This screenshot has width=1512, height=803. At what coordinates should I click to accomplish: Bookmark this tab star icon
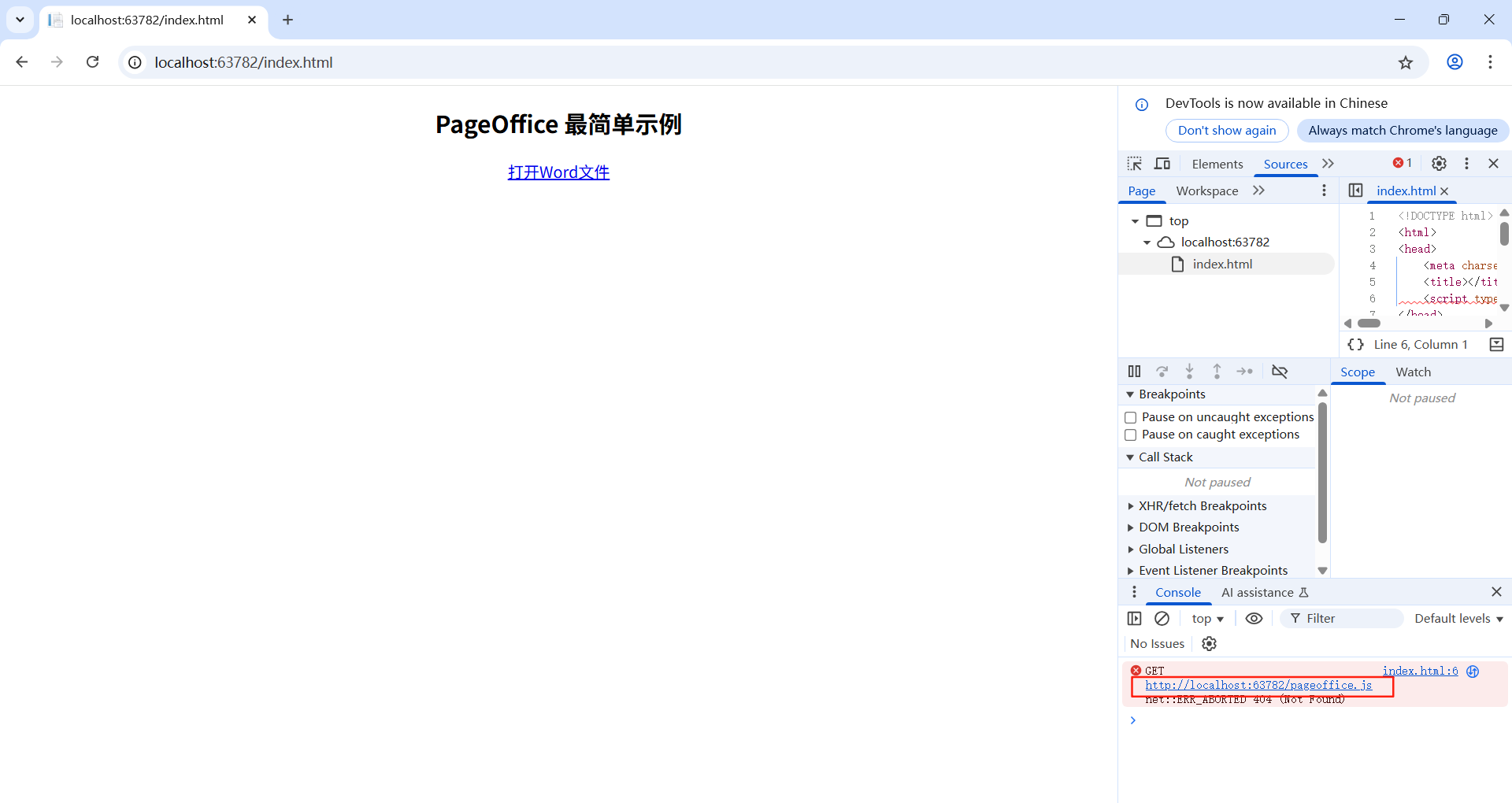(1406, 62)
